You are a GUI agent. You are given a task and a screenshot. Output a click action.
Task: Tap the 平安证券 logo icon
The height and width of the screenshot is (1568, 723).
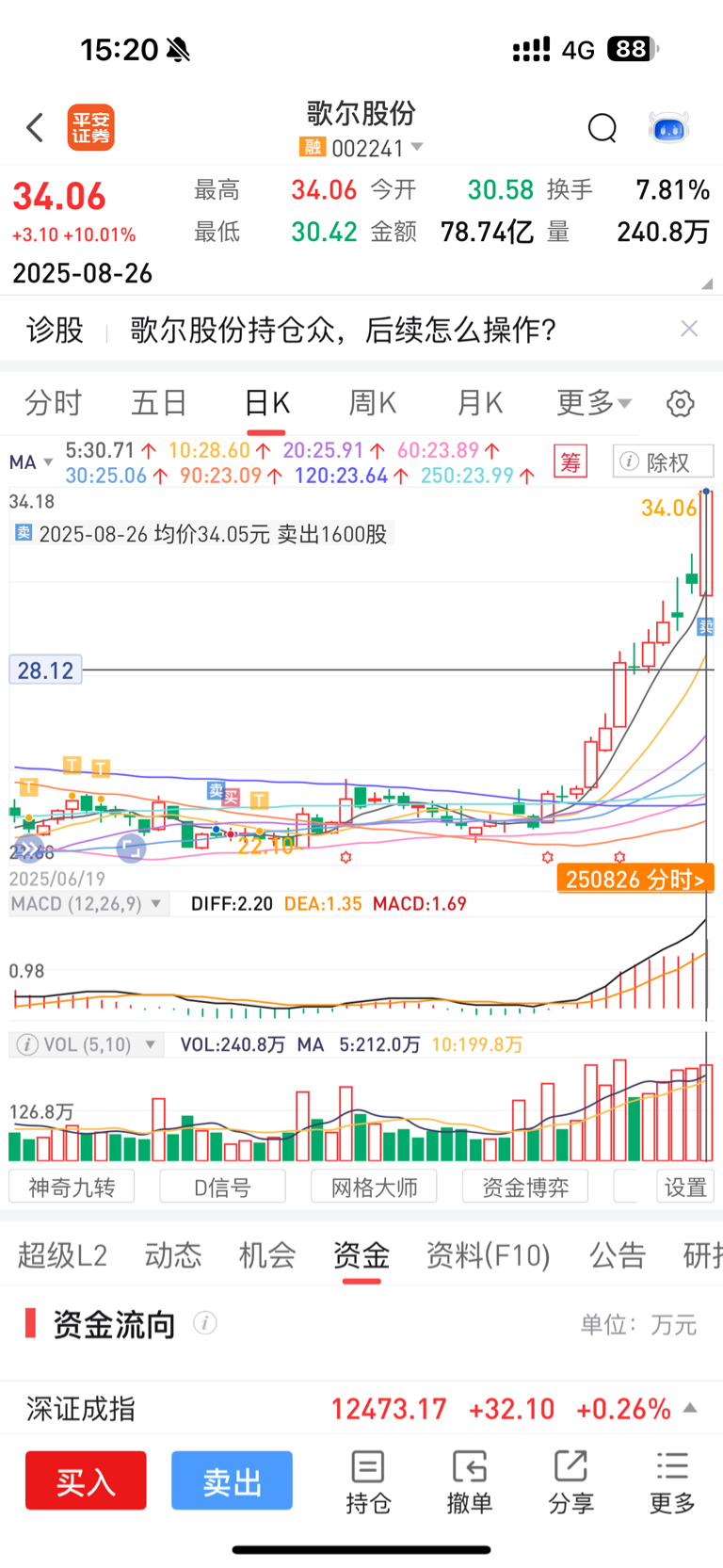[90, 127]
